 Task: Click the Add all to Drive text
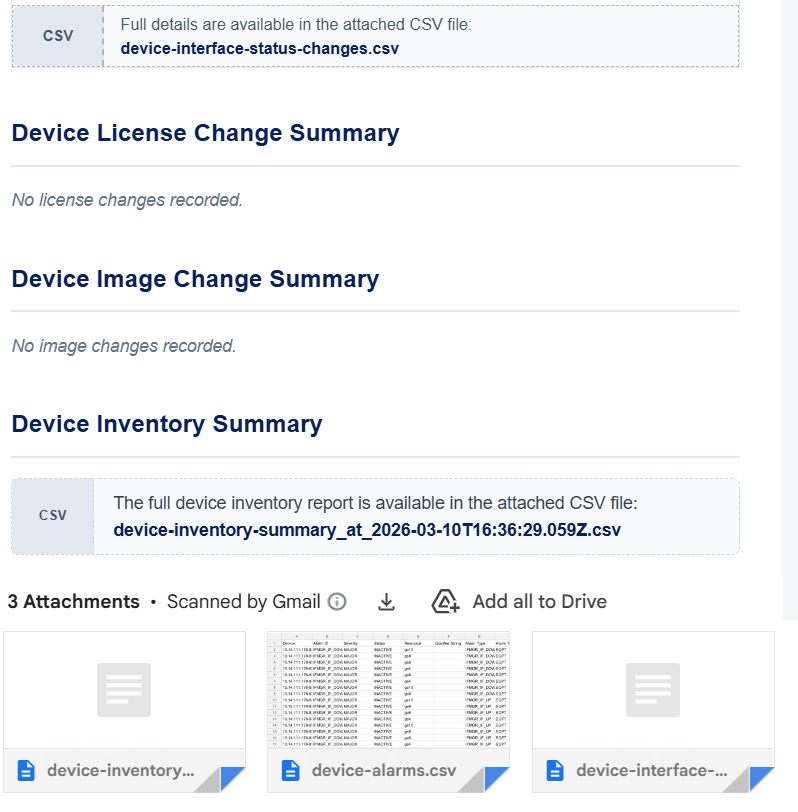point(539,602)
